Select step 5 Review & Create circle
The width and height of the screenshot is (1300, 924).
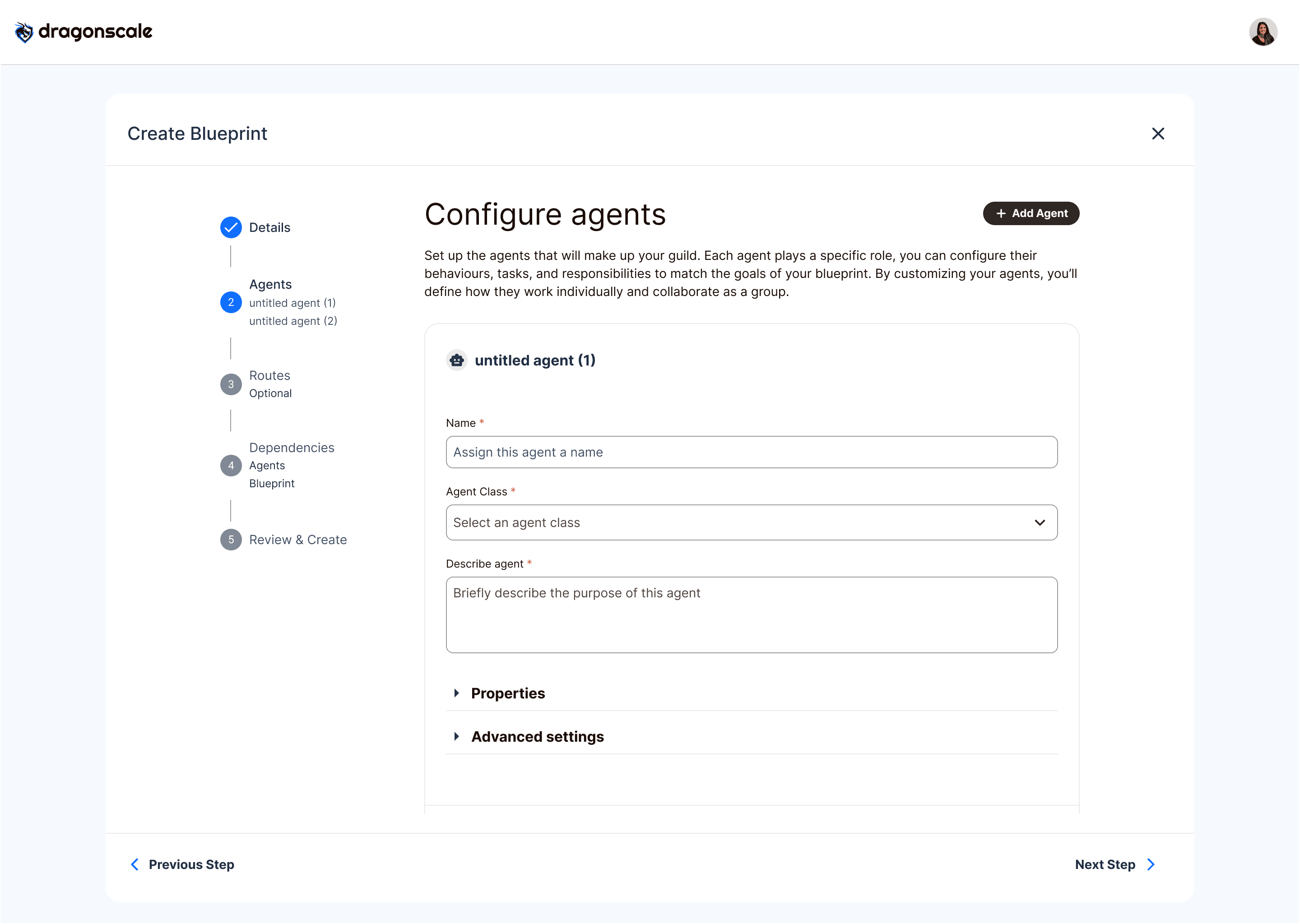pyautogui.click(x=231, y=540)
